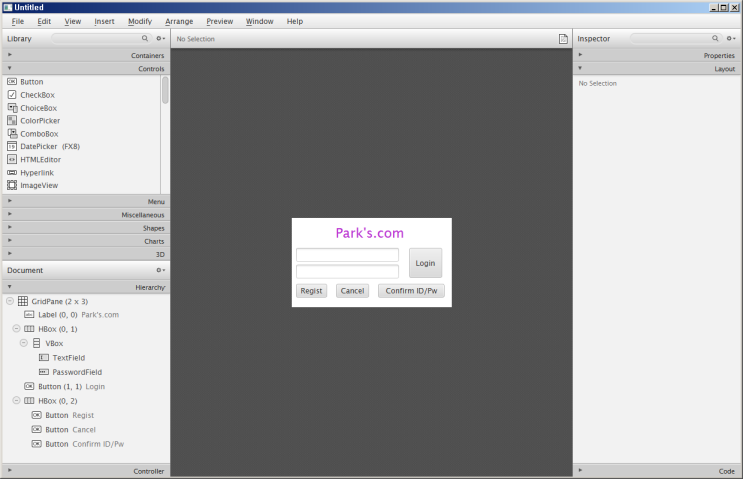Viewport: 743px width, 479px height.
Task: Click the Button control icon in Library
Action: 12,81
